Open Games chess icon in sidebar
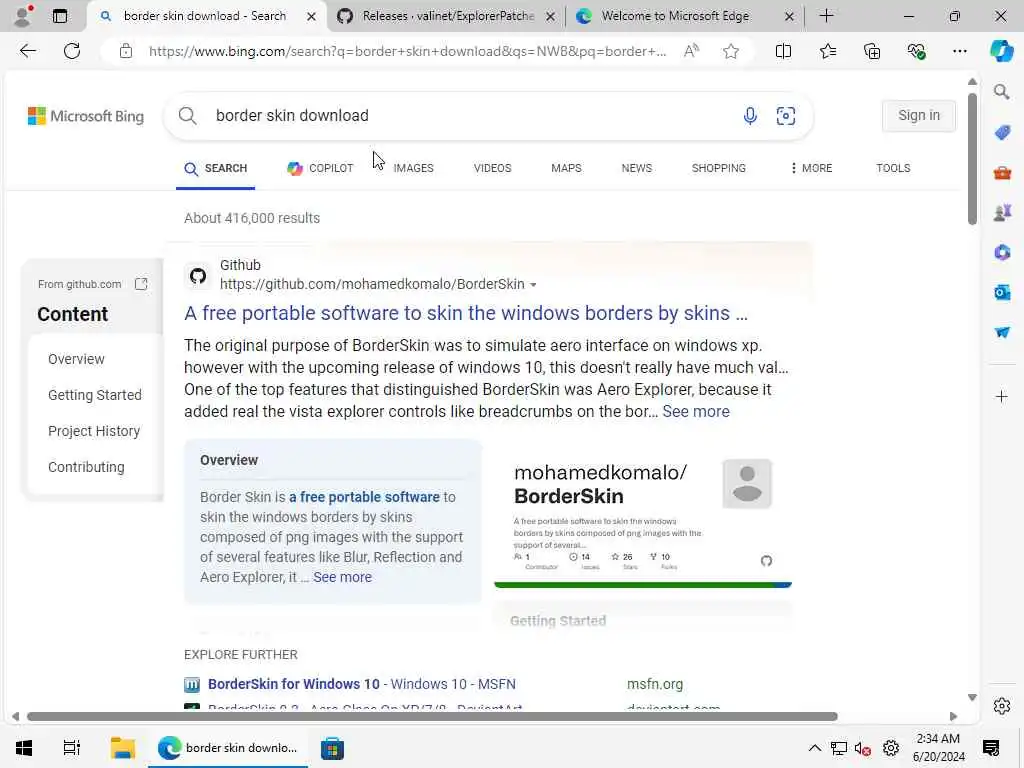Screen dimensions: 1024x768 click(x=1002, y=212)
